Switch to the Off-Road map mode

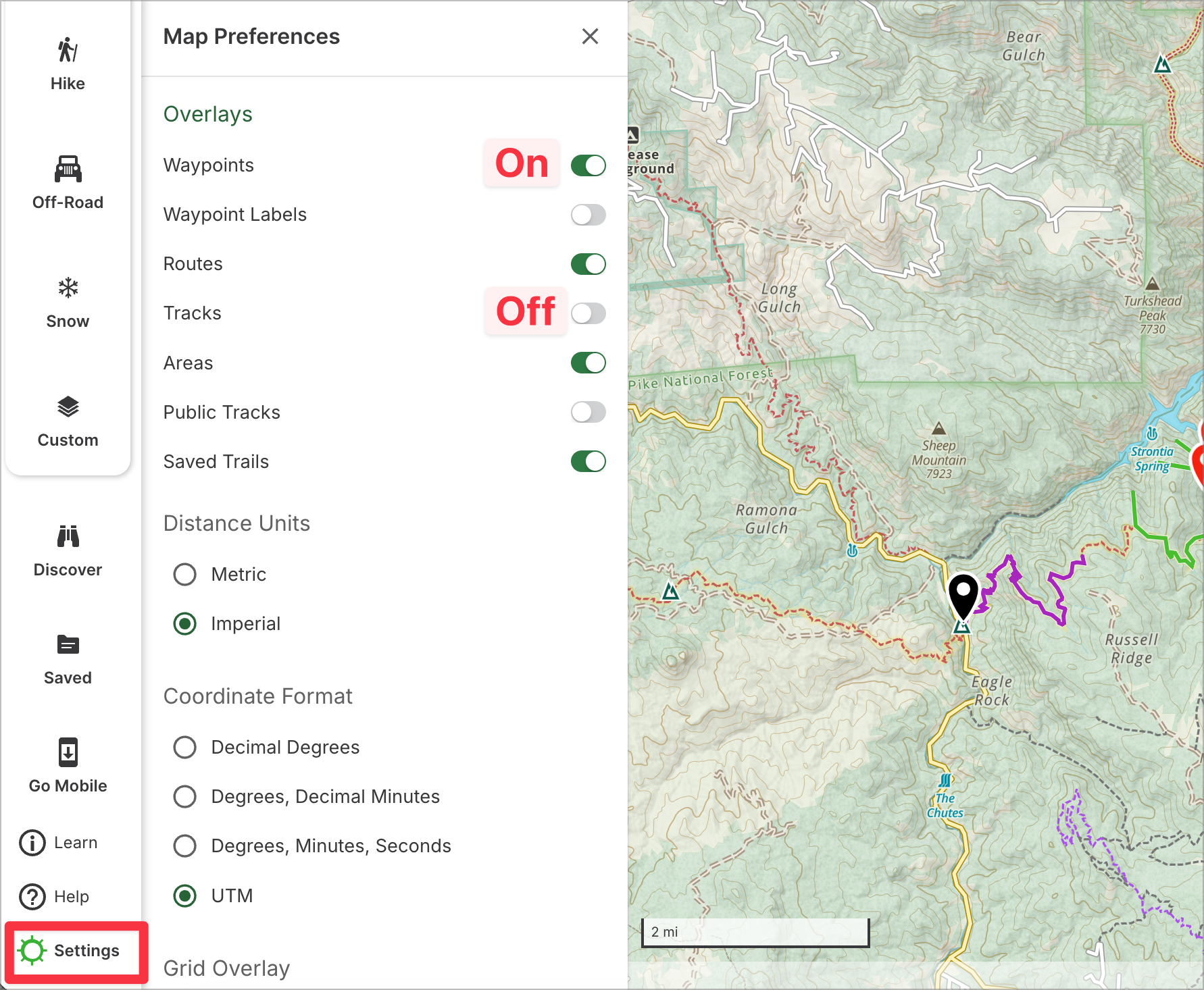coord(68,170)
